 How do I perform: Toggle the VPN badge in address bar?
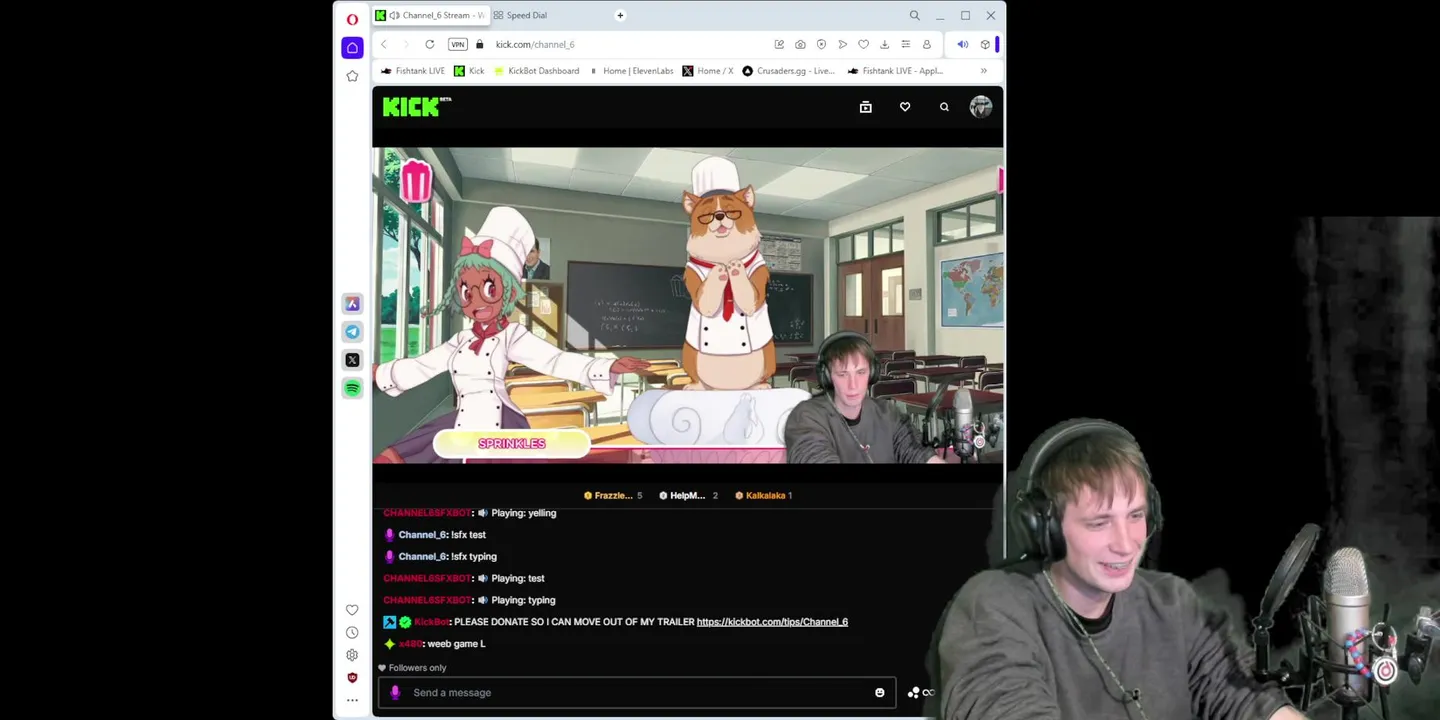coord(458,44)
